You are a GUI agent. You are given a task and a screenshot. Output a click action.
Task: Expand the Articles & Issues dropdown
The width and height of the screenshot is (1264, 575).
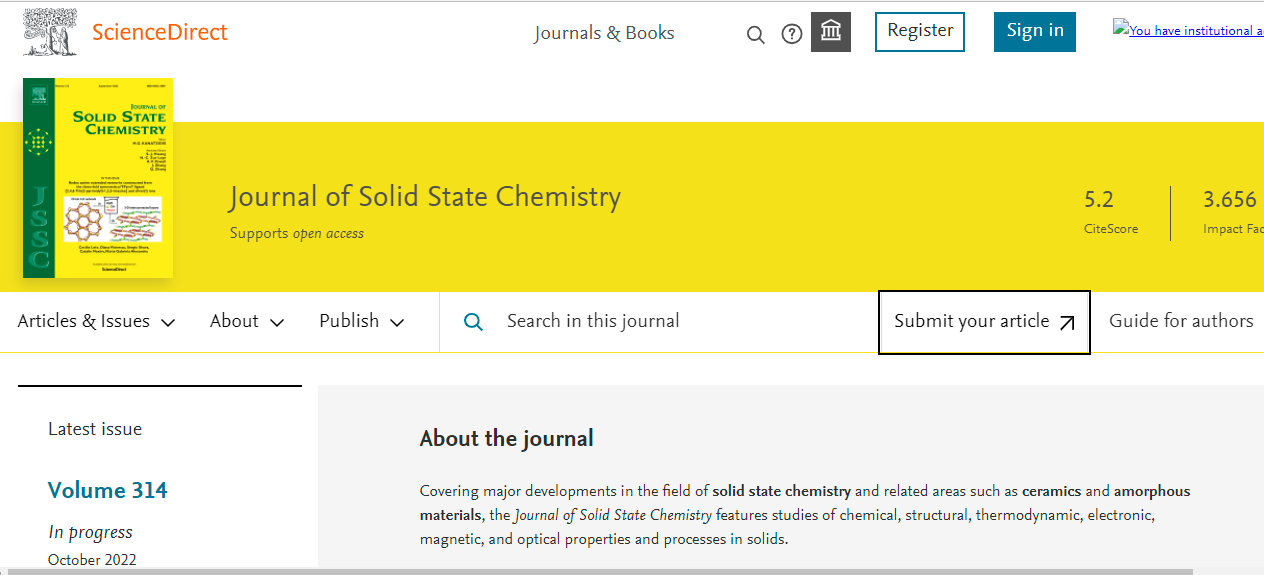click(97, 321)
